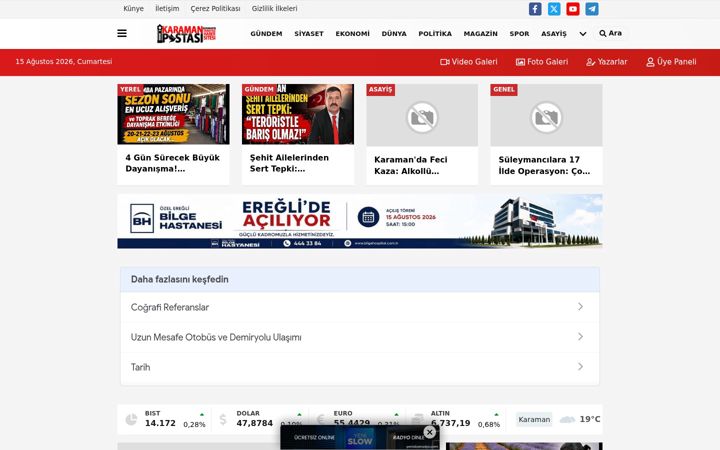The height and width of the screenshot is (450, 720).
Task: Open the İletişim link
Action: click(167, 8)
